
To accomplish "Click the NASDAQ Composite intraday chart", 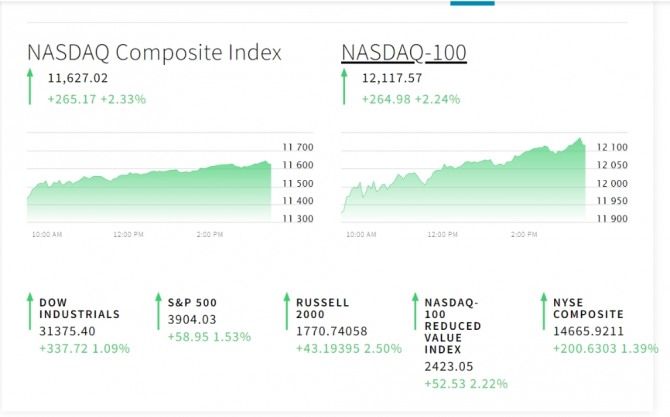I will pos(150,185).
